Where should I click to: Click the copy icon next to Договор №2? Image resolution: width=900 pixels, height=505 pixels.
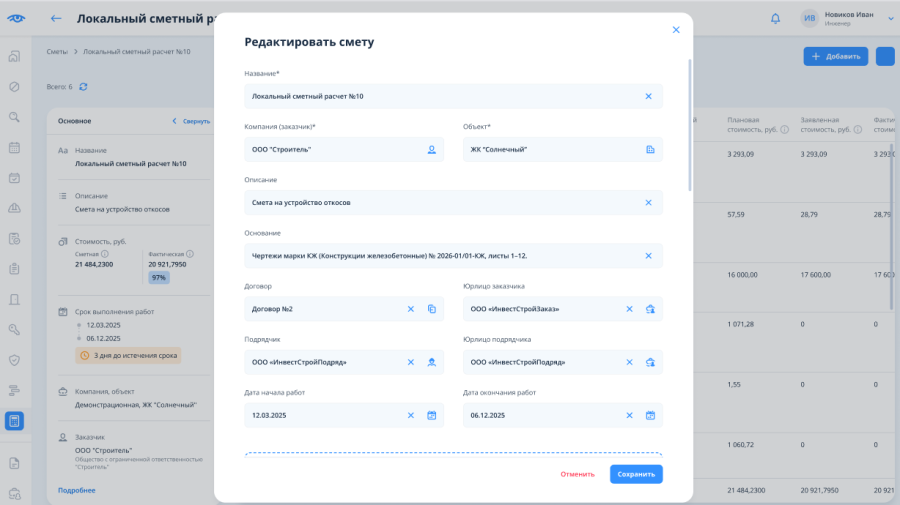pos(432,309)
